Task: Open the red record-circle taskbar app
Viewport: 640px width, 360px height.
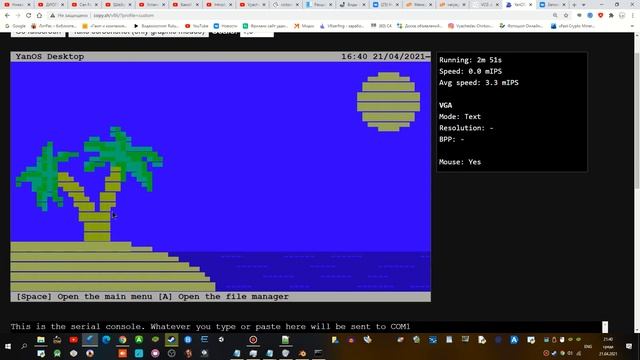Action: 253,340
